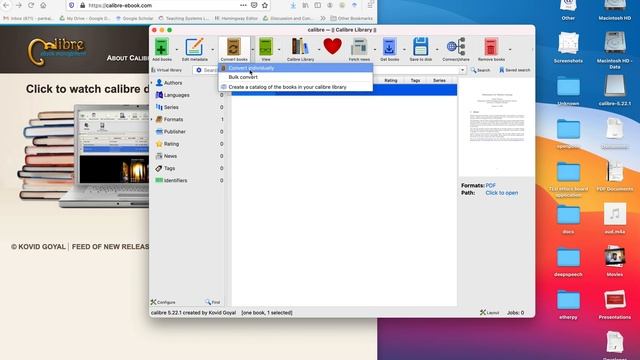640x360 pixels.
Task: Open the PDF format link
Action: (490, 185)
